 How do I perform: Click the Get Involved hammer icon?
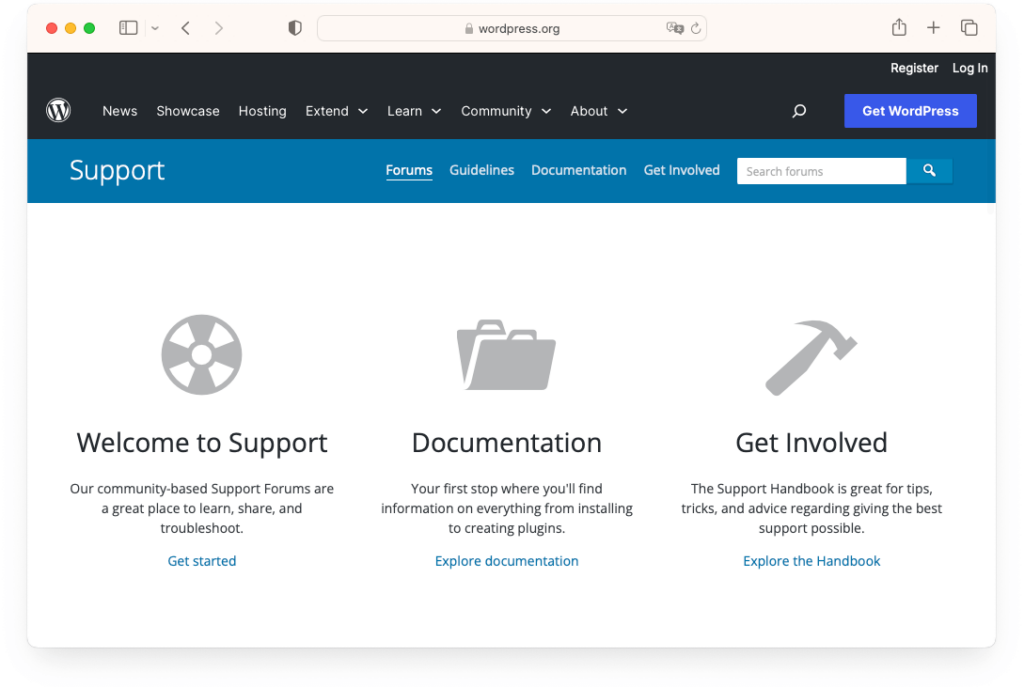(811, 357)
